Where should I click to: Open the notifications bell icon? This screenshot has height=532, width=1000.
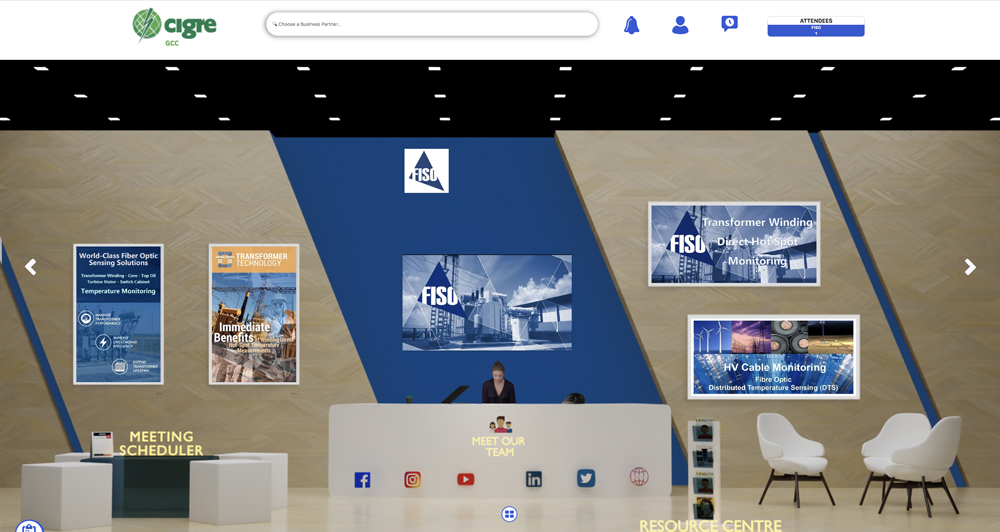pyautogui.click(x=631, y=25)
